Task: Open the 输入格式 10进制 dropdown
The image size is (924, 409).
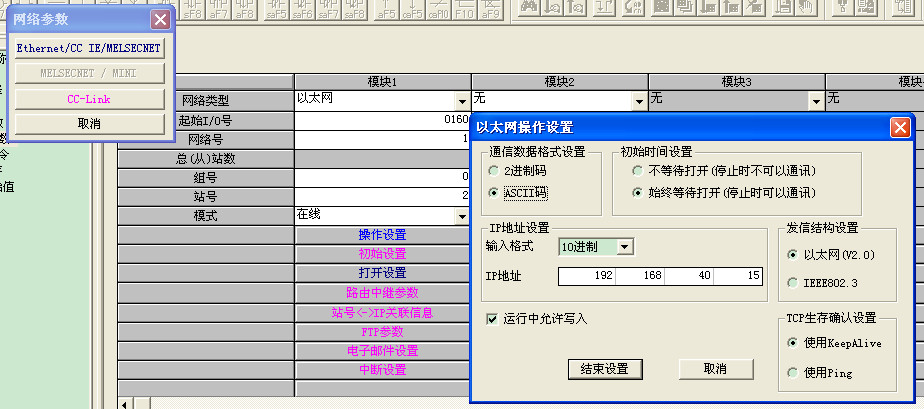Action: pyautogui.click(x=625, y=247)
